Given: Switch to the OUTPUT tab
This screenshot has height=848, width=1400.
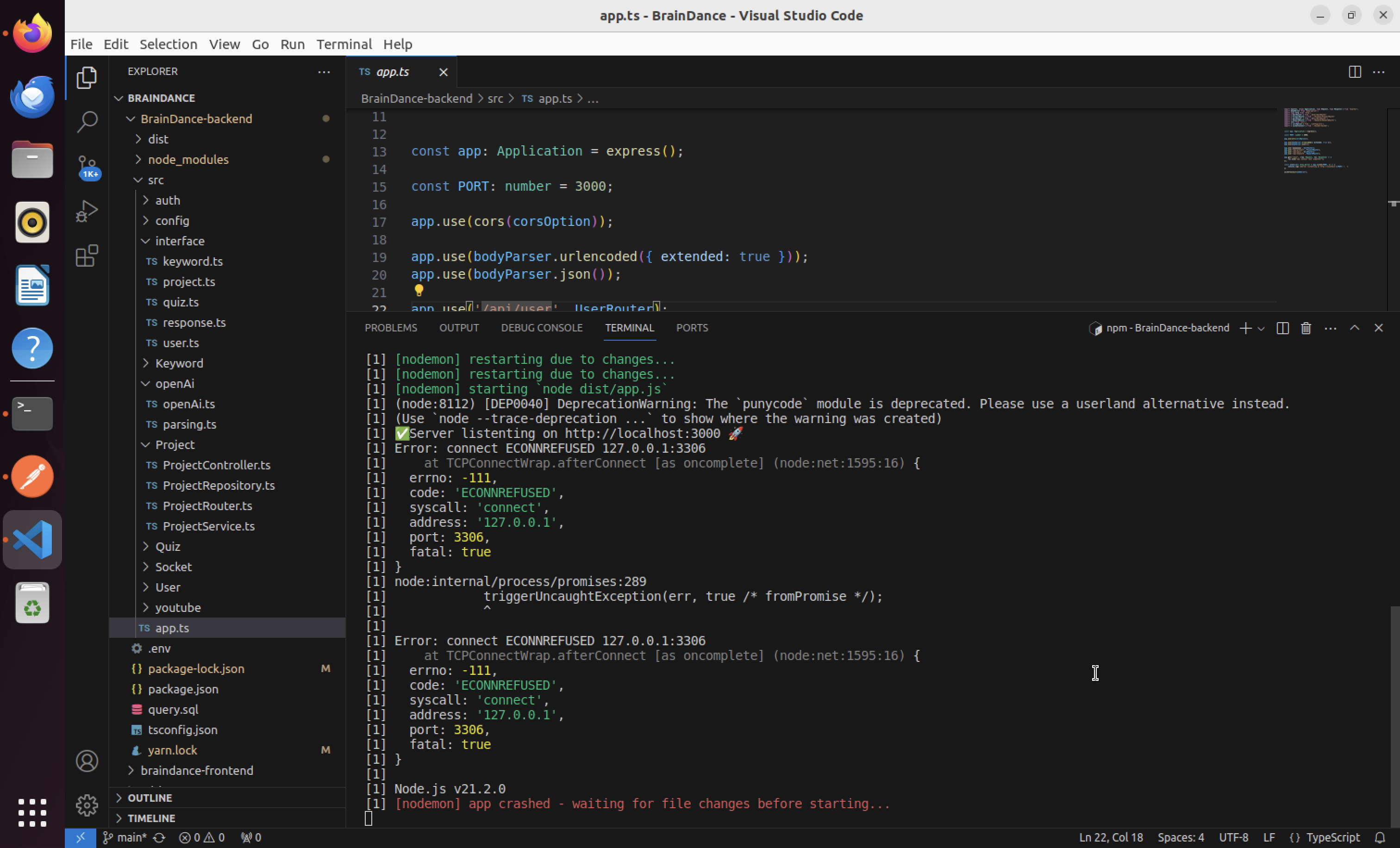Looking at the screenshot, I should pyautogui.click(x=459, y=328).
